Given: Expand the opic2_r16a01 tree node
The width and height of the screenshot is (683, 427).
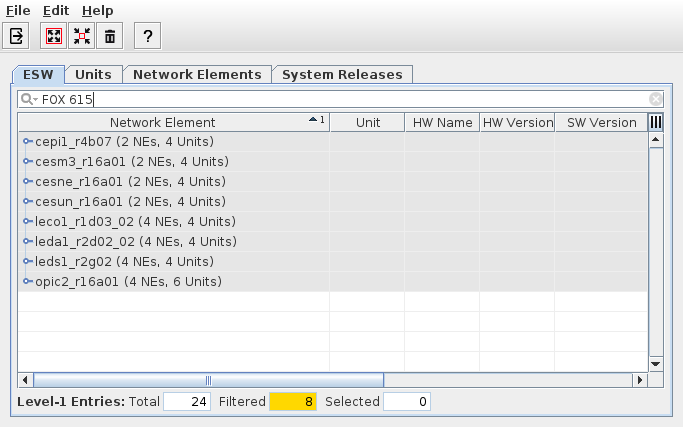Looking at the screenshot, I should click(x=27, y=282).
